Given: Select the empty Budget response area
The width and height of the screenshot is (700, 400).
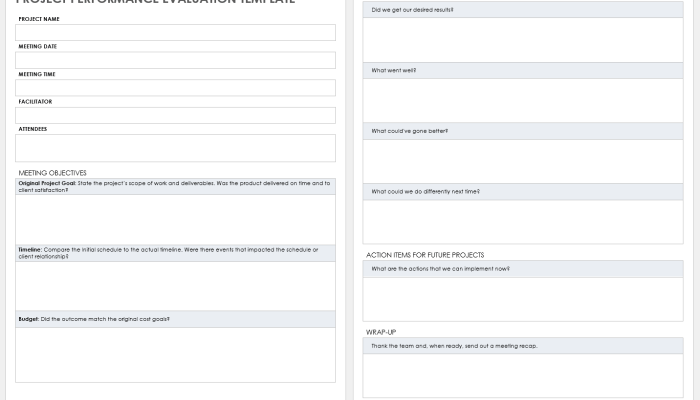Looking at the screenshot, I should 175,354.
